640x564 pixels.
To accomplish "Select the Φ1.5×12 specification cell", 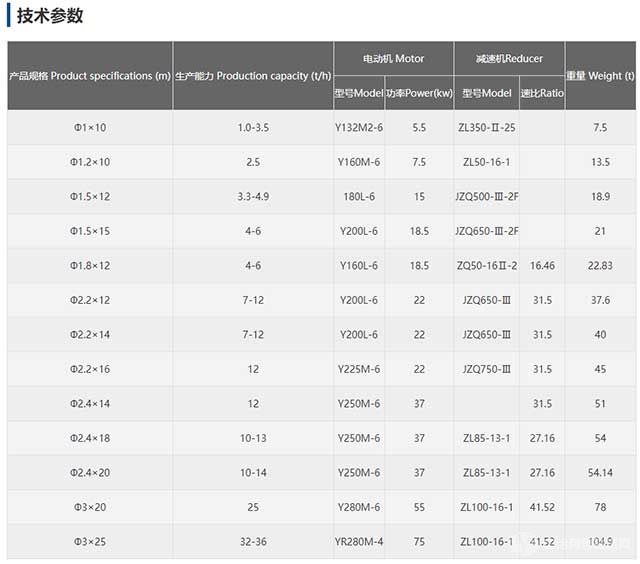I will pyautogui.click(x=90, y=196).
